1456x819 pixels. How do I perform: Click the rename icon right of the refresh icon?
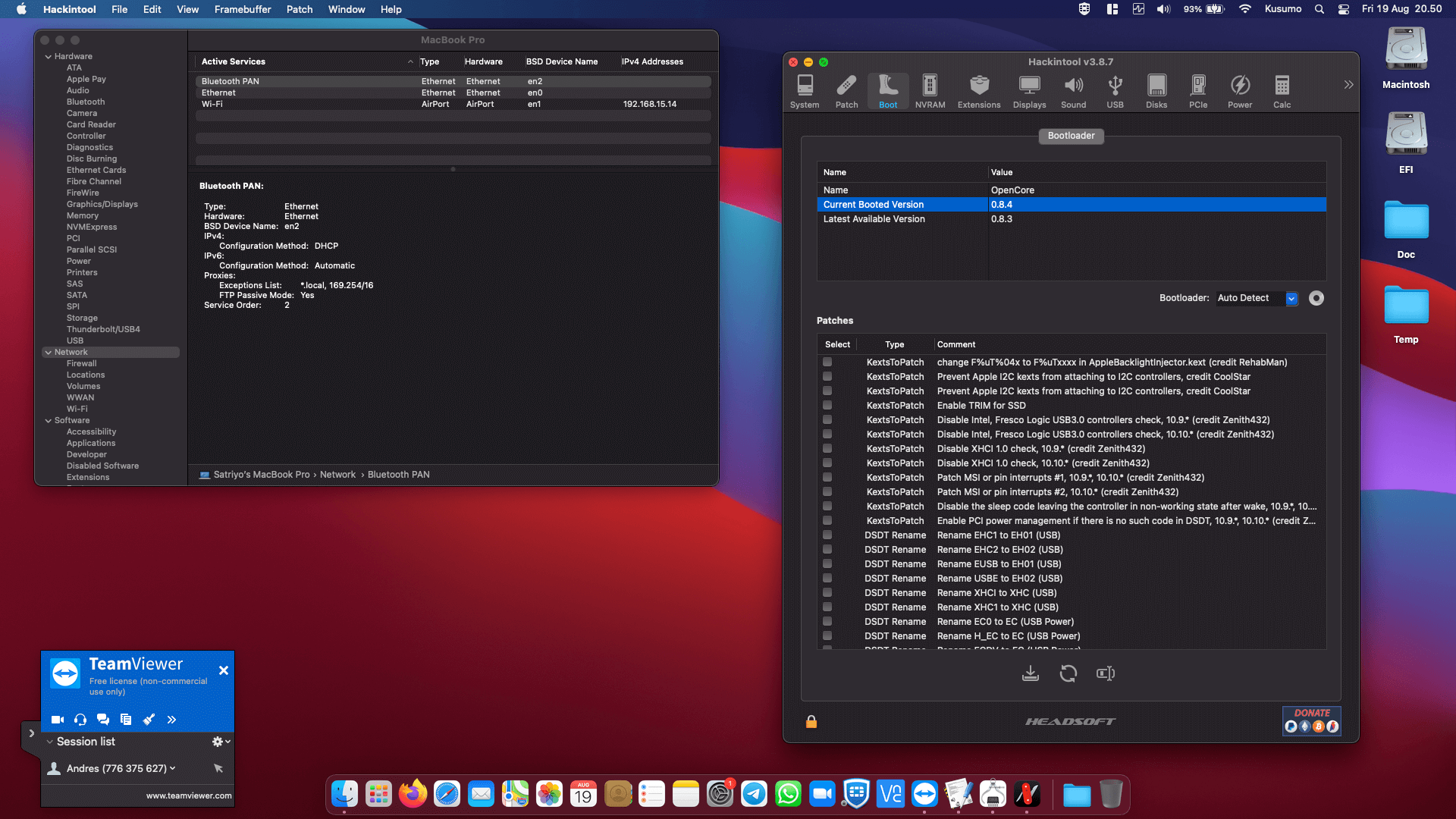pos(1106,673)
